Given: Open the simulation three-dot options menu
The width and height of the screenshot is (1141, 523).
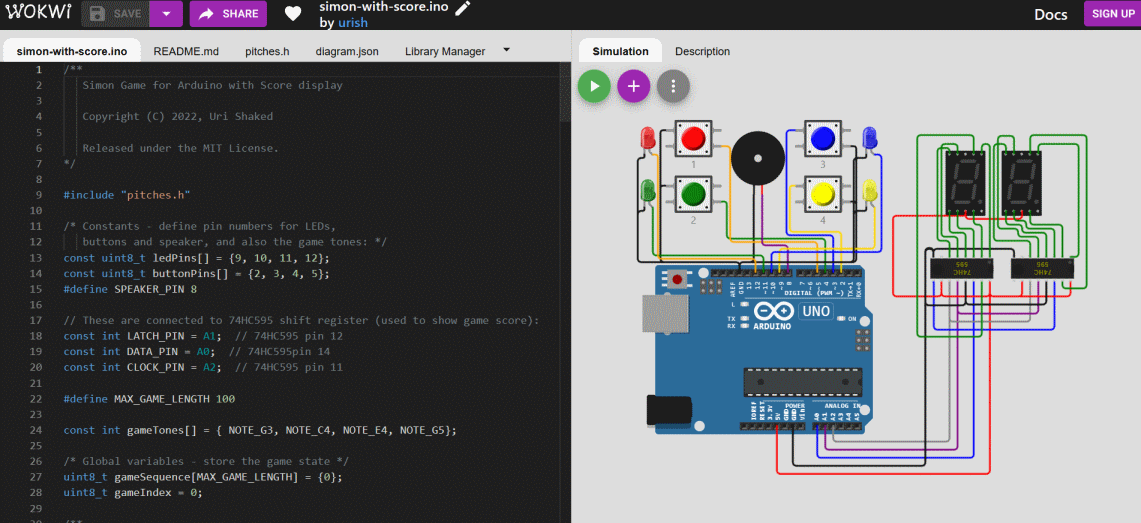Looking at the screenshot, I should click(x=673, y=86).
